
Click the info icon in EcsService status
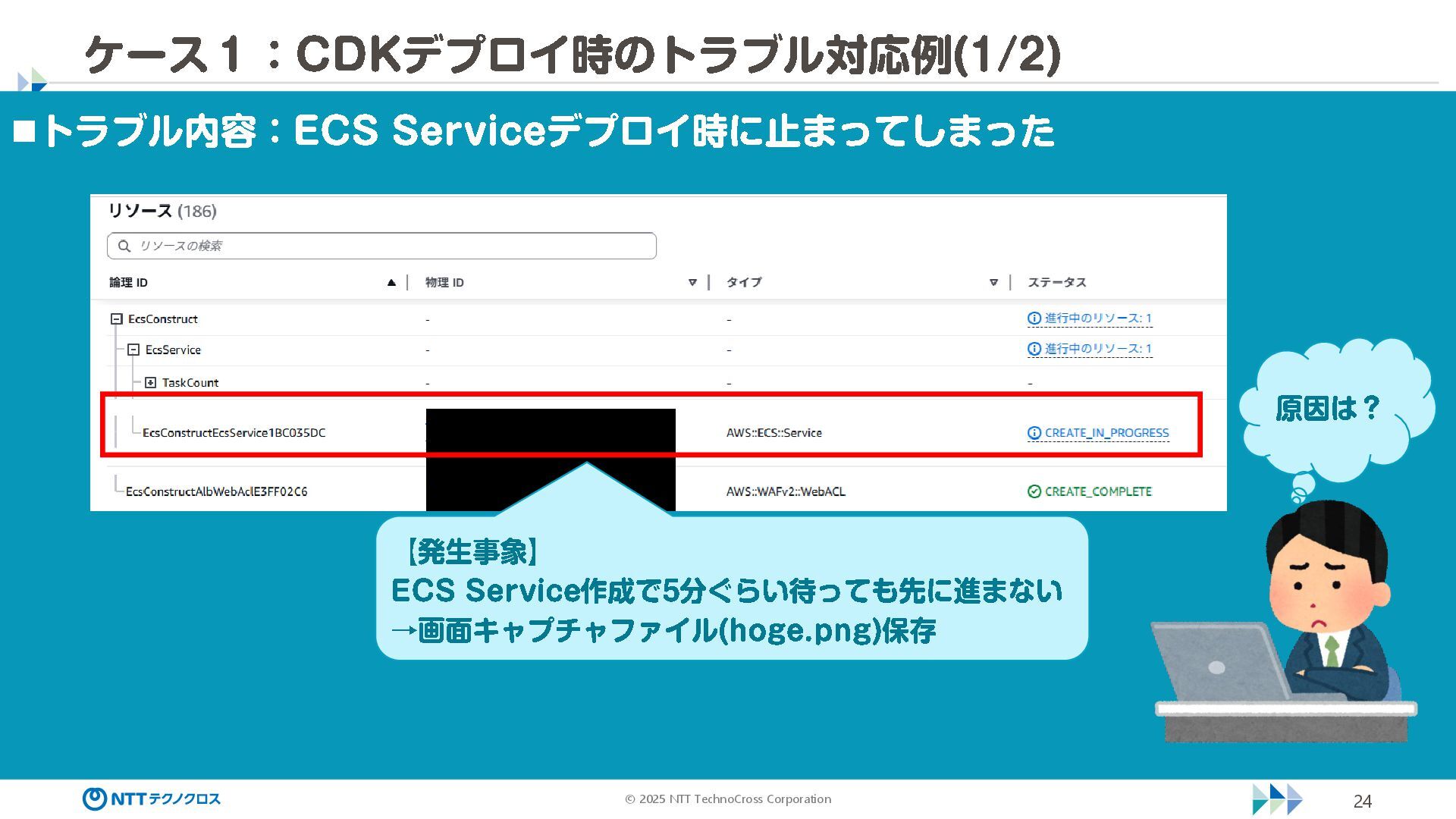coord(1034,349)
